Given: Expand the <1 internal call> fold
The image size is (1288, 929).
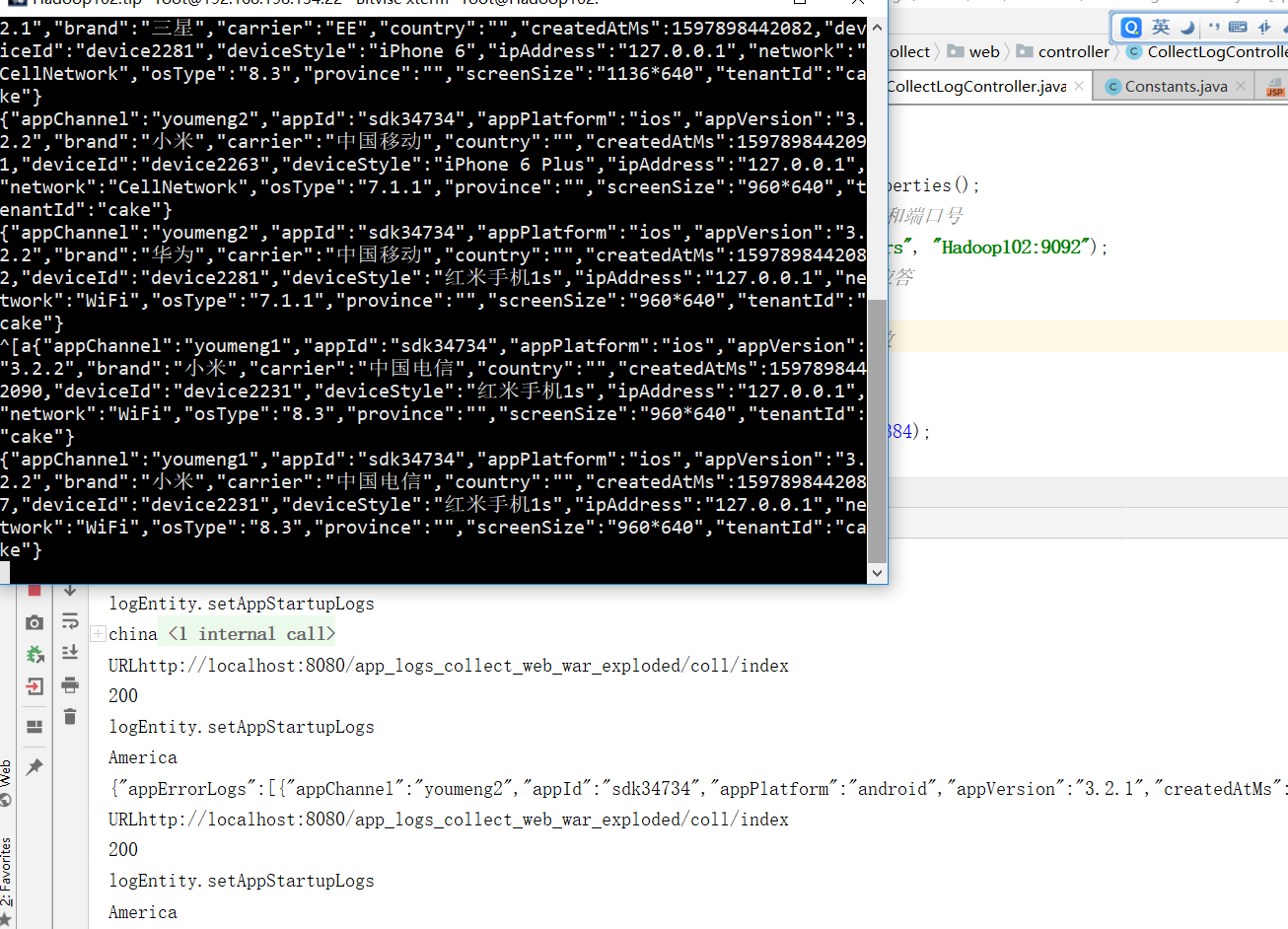Looking at the screenshot, I should click(x=251, y=634).
